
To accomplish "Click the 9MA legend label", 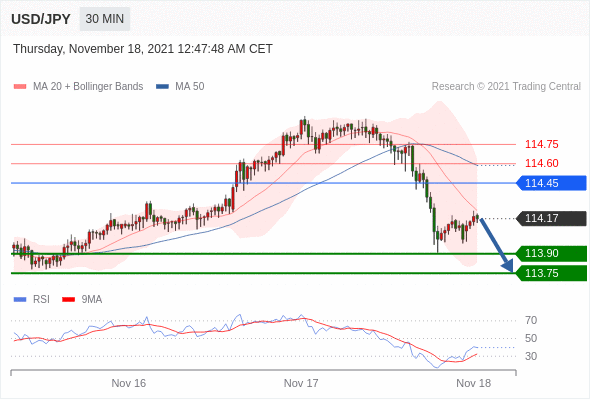I will pos(92,300).
